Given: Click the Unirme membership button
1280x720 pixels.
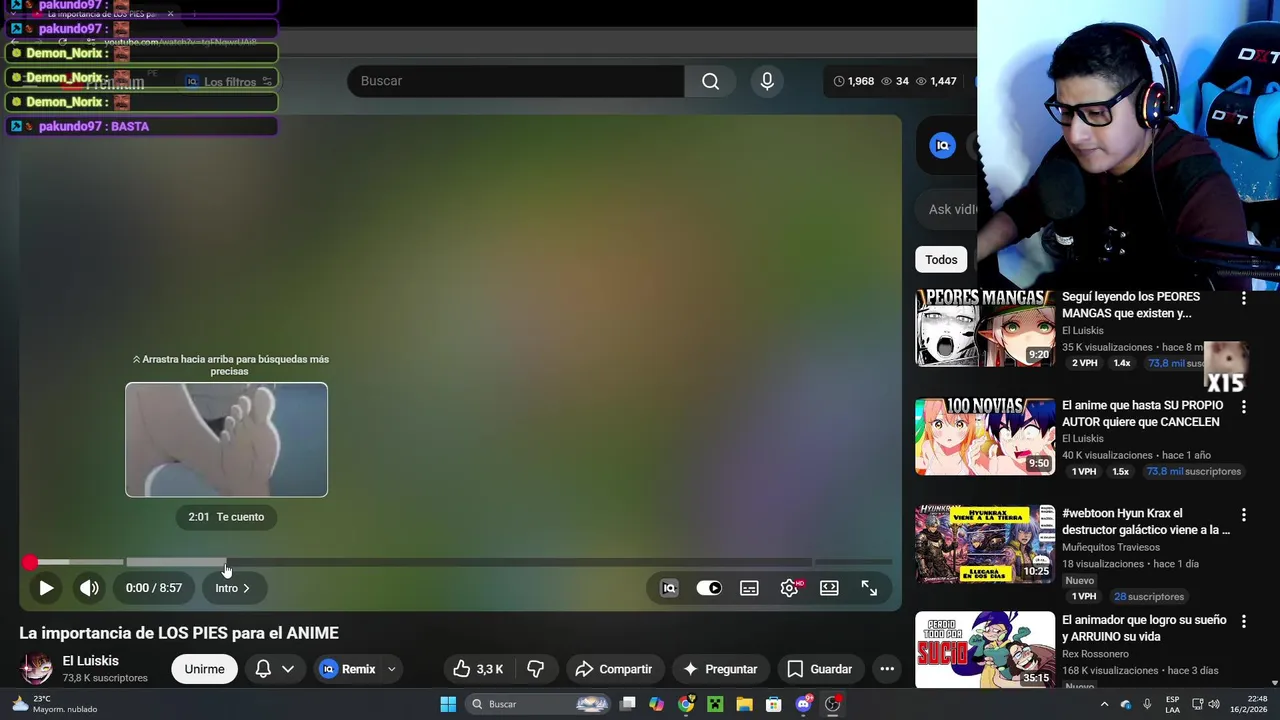Looking at the screenshot, I should (204, 669).
